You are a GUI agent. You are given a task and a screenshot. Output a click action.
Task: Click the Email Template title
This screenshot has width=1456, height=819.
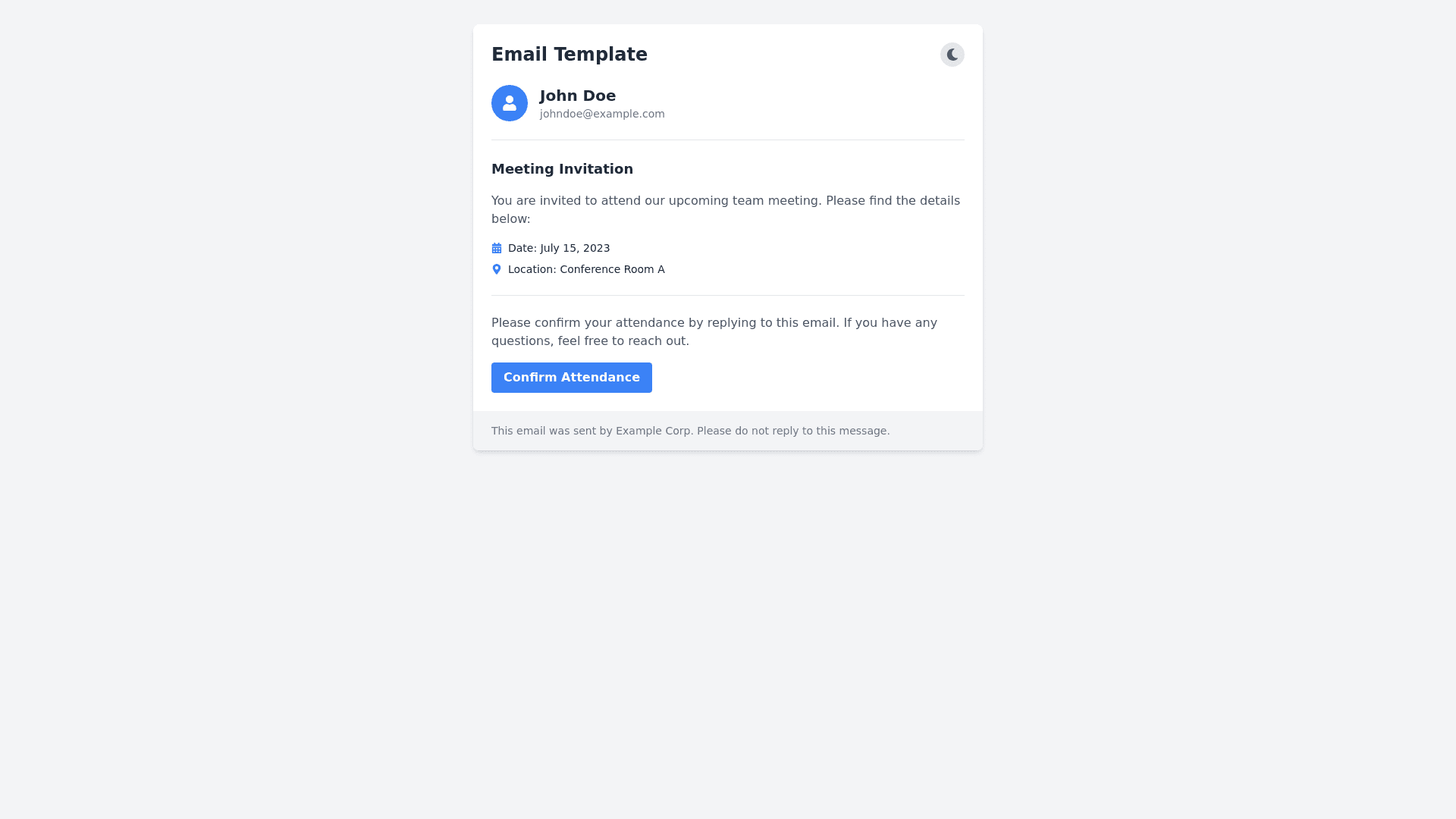(x=569, y=55)
